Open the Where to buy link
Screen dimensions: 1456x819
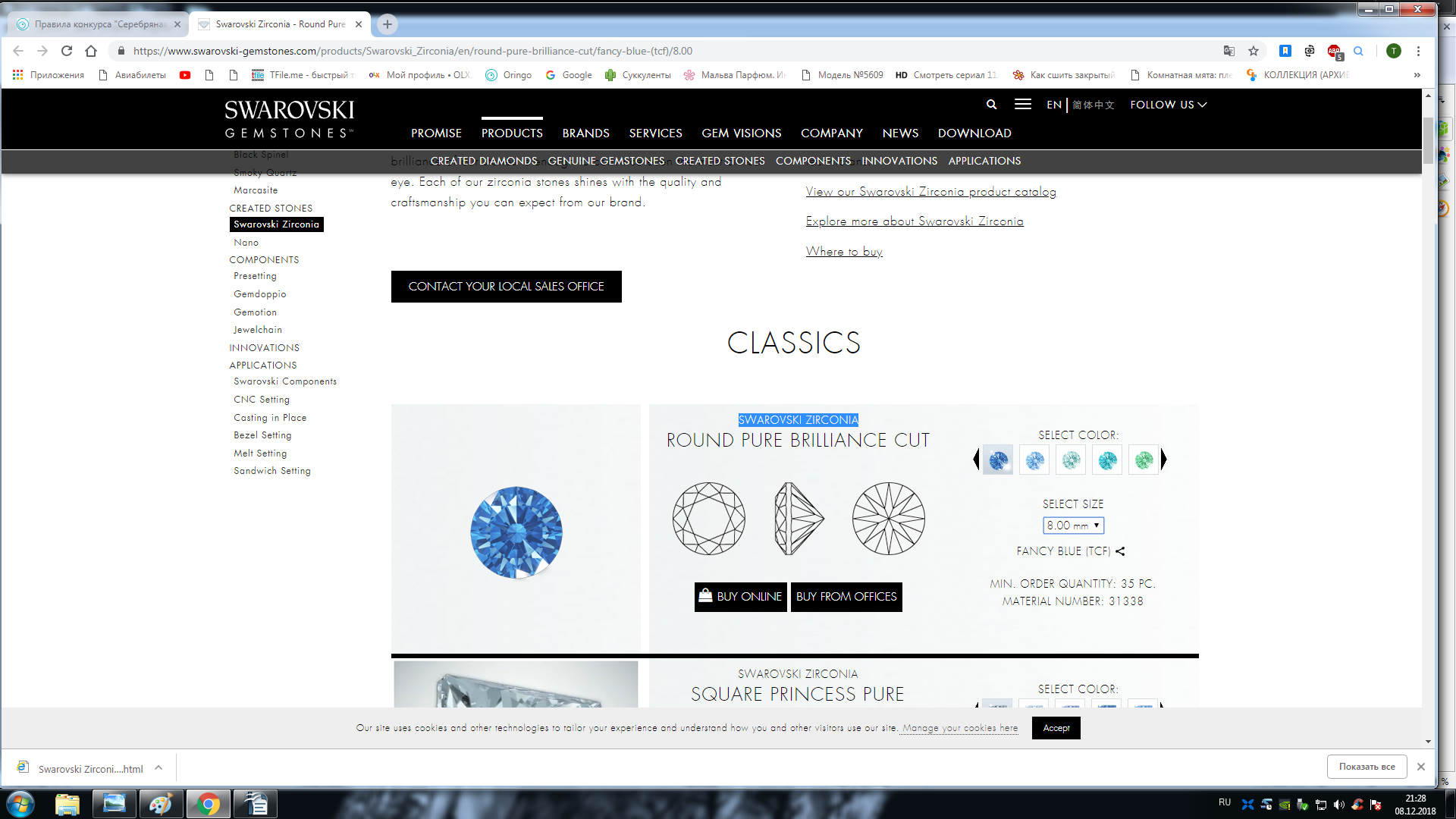[x=844, y=252]
